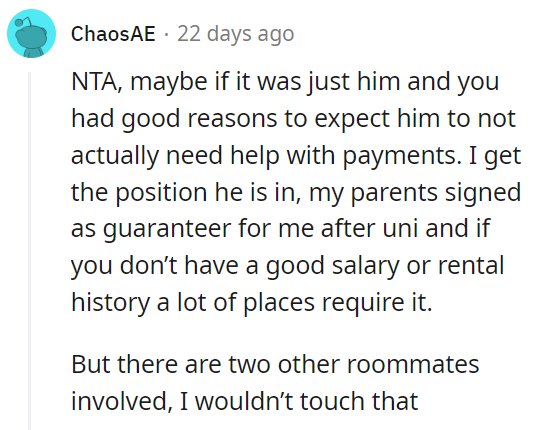Click the word "expect" in the comment

(352, 119)
